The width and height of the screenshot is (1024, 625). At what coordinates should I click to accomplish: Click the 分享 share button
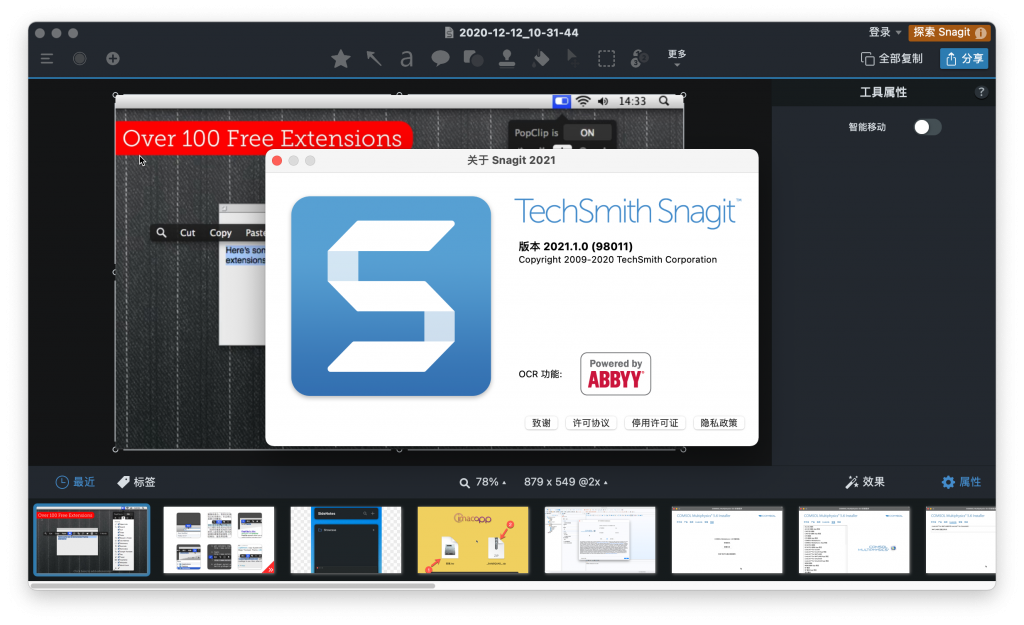[x=964, y=59]
